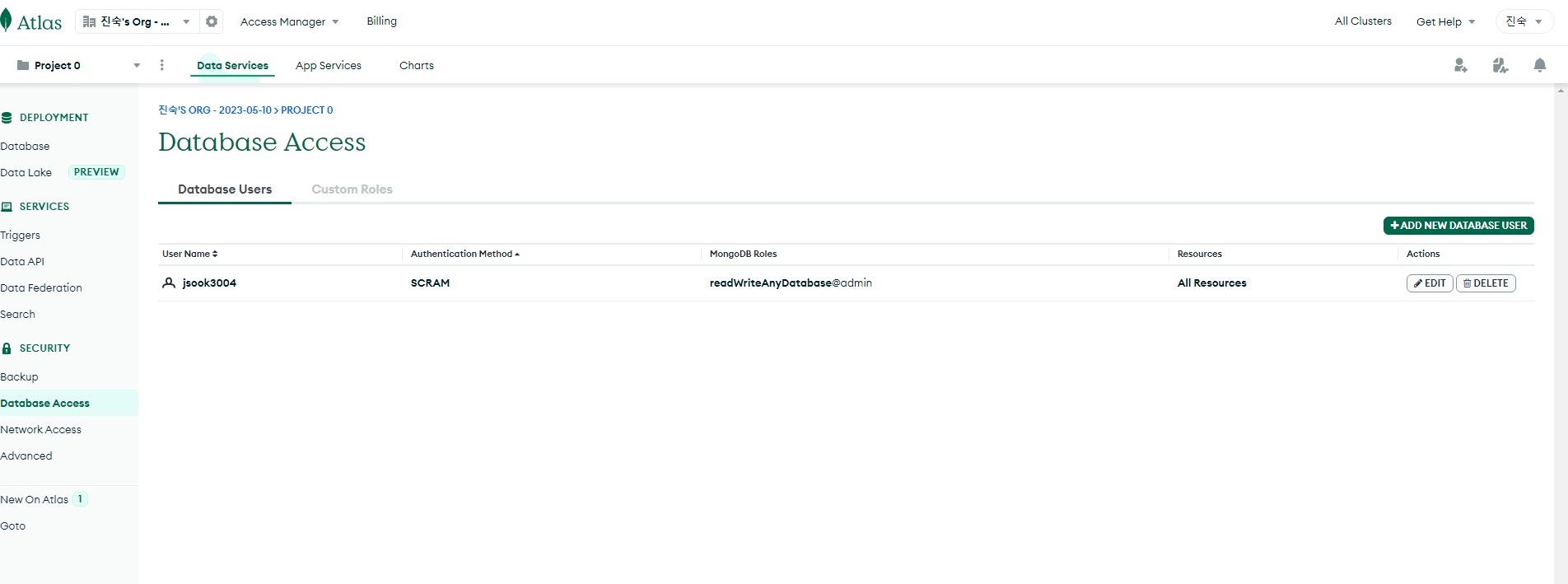Open Data API in the sidebar
Image resolution: width=1568 pixels, height=584 pixels.
click(x=22, y=261)
